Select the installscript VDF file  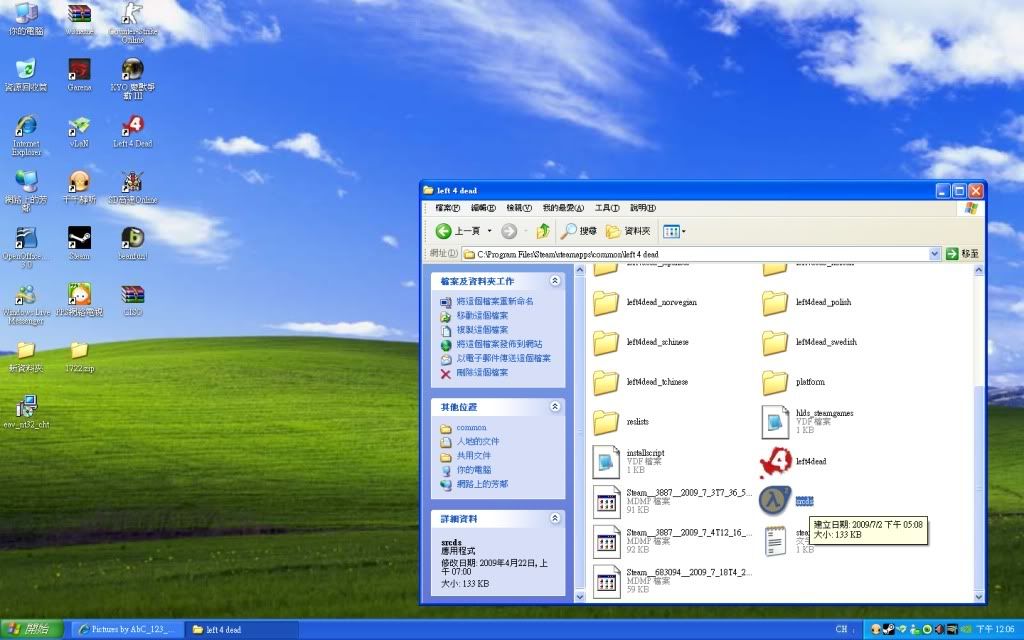click(x=606, y=461)
